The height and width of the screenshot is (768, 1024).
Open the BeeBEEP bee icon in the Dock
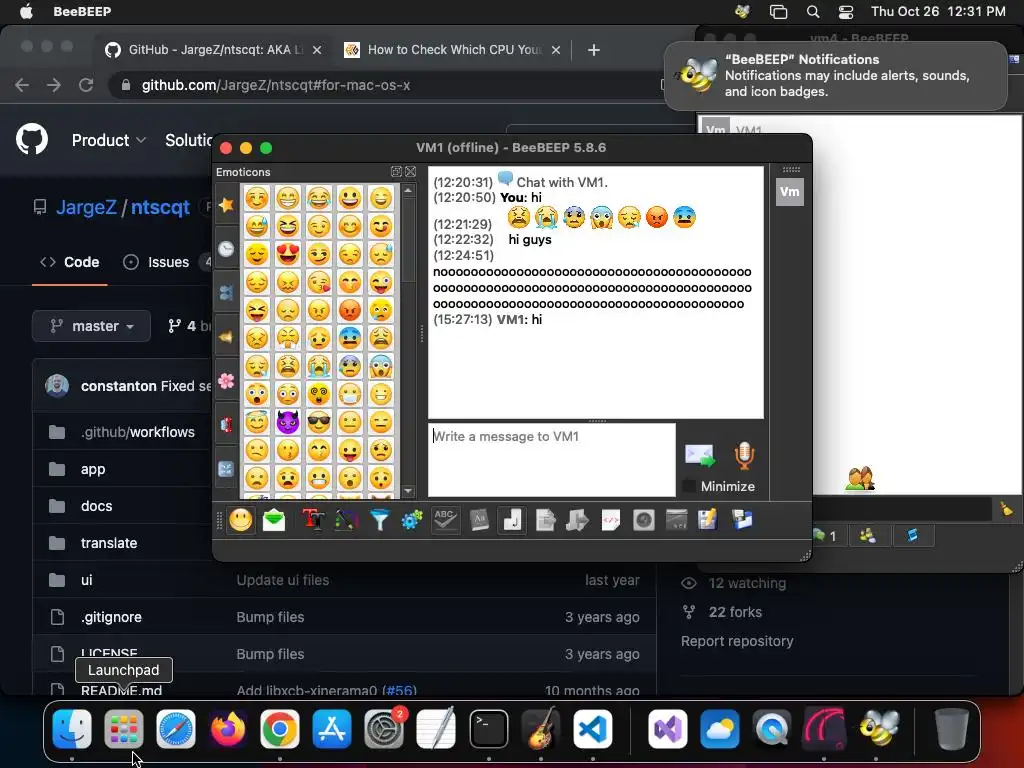[x=878, y=729]
